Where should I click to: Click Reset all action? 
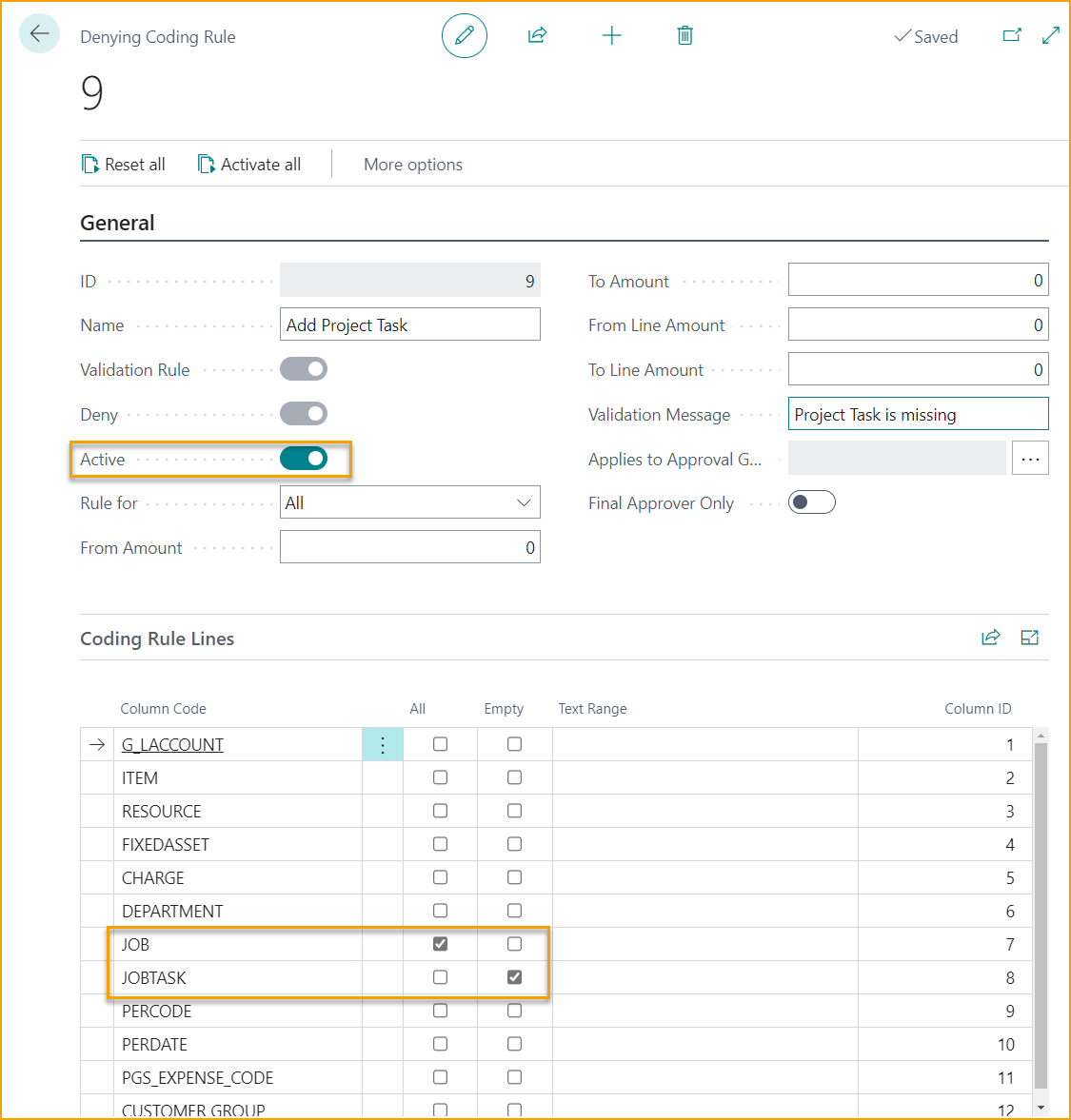point(124,165)
